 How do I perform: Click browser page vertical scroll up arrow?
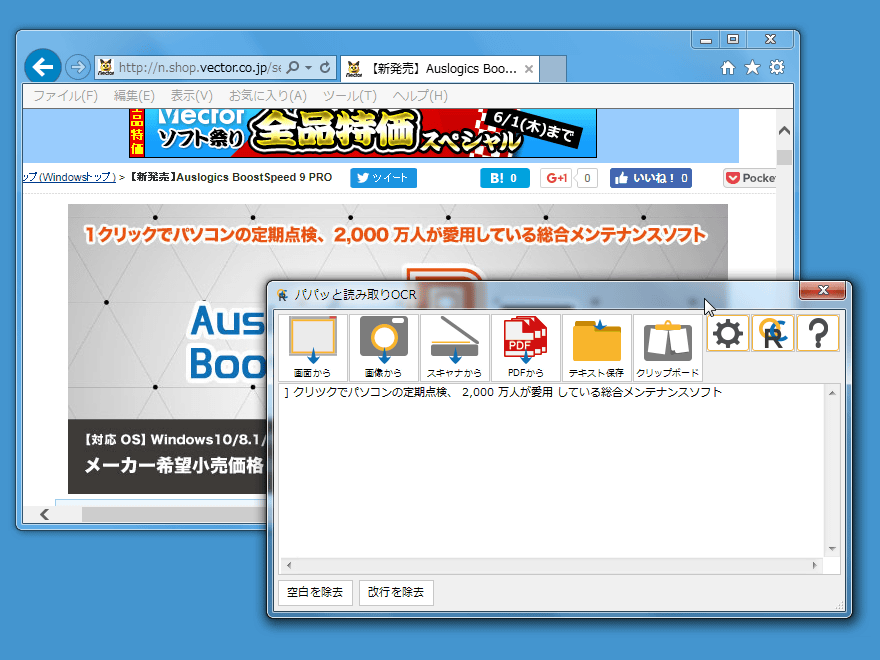coord(785,131)
